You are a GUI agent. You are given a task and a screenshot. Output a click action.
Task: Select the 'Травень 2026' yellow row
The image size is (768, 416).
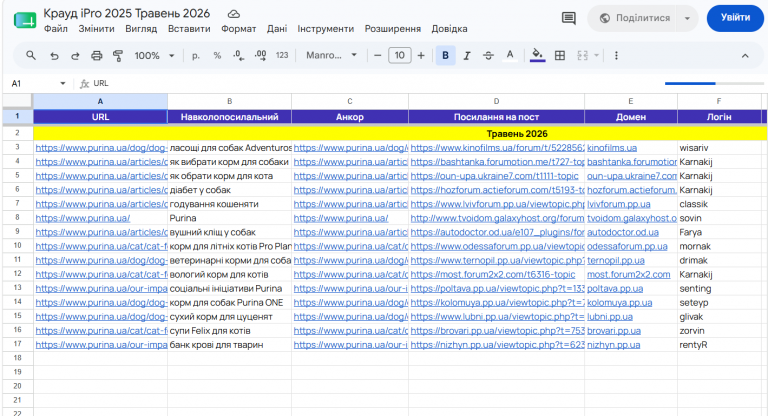pyautogui.click(x=399, y=134)
